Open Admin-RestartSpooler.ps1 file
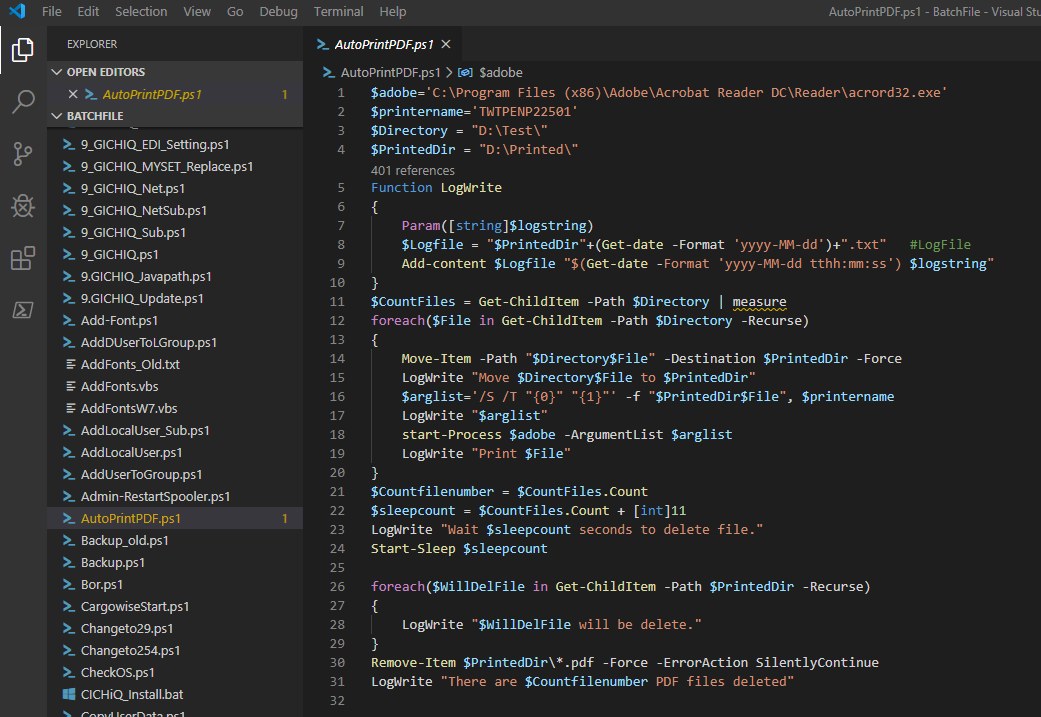The height and width of the screenshot is (717, 1041). coord(175,497)
